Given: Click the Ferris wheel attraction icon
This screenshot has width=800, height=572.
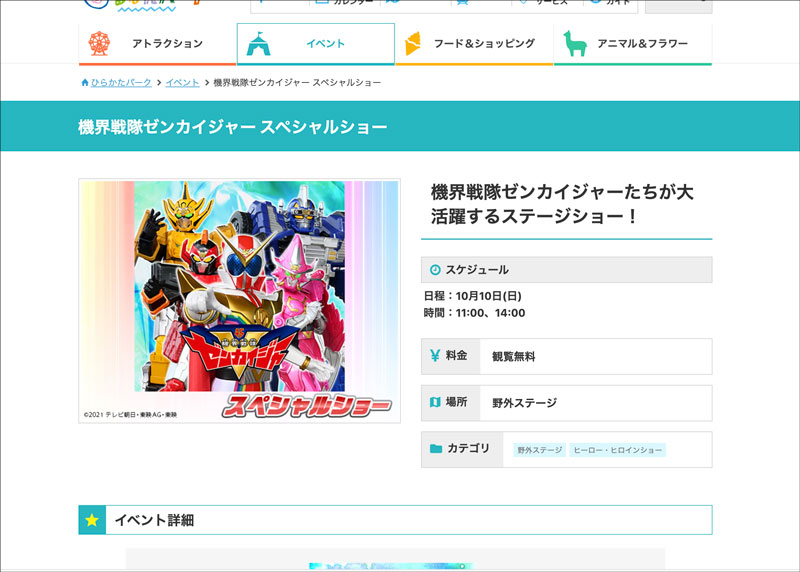Looking at the screenshot, I should coord(99,44).
